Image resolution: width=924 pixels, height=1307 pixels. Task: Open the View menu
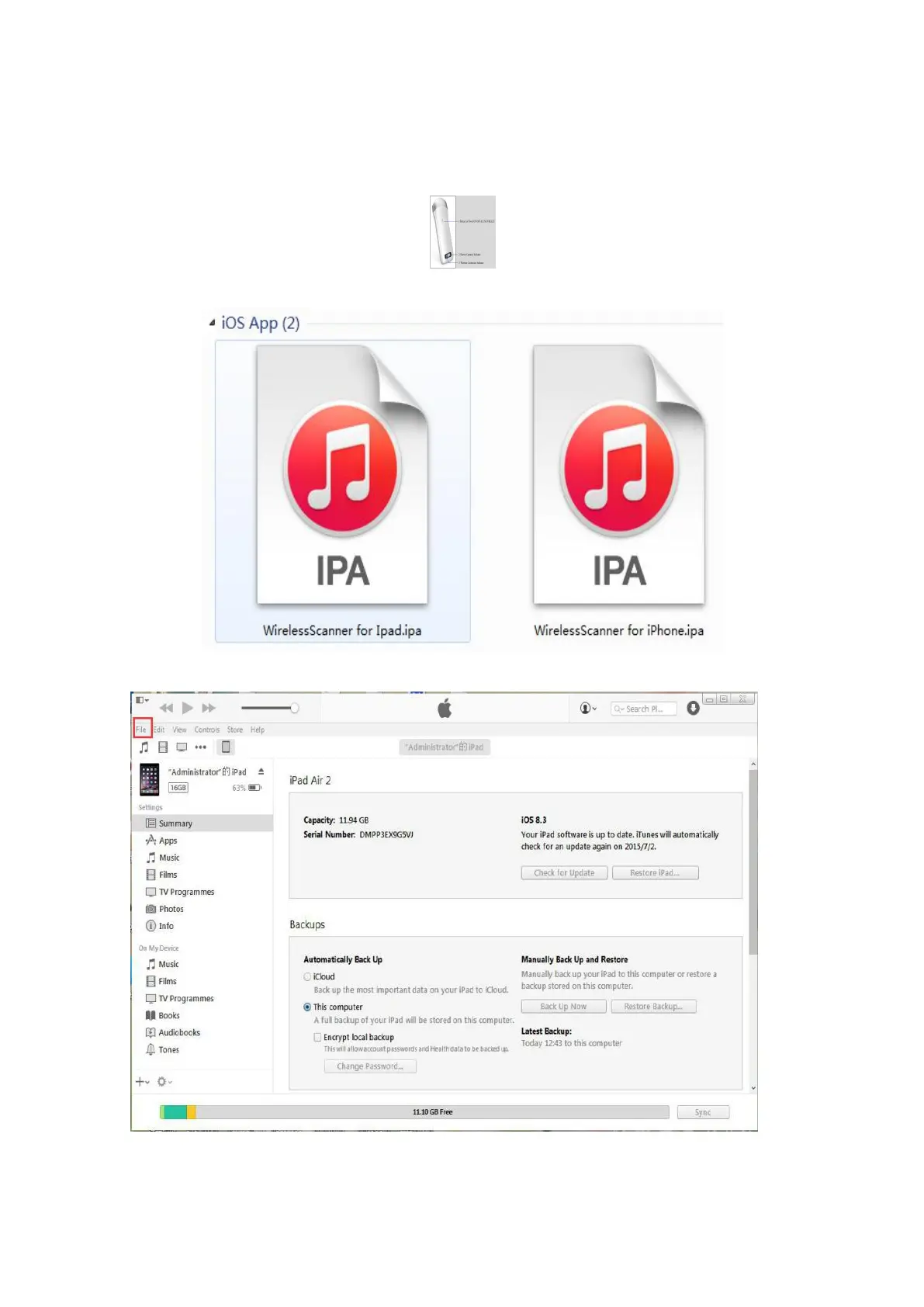point(179,730)
